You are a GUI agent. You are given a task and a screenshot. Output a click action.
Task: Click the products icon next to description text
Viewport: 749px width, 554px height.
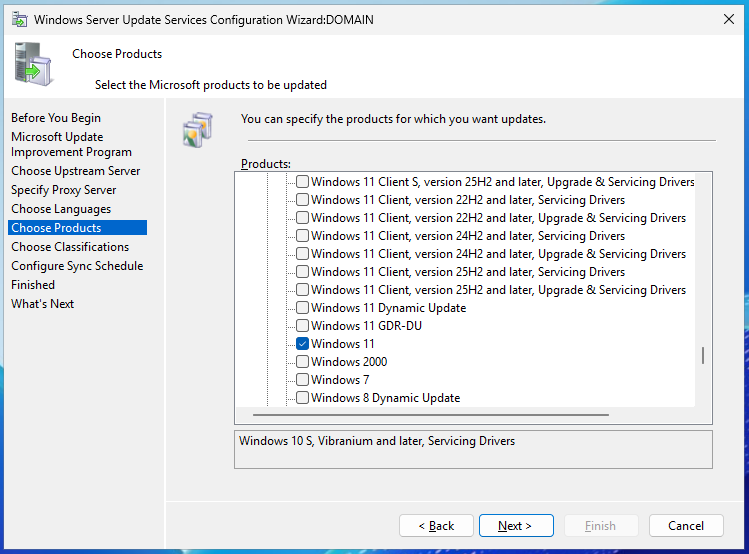pos(198,130)
